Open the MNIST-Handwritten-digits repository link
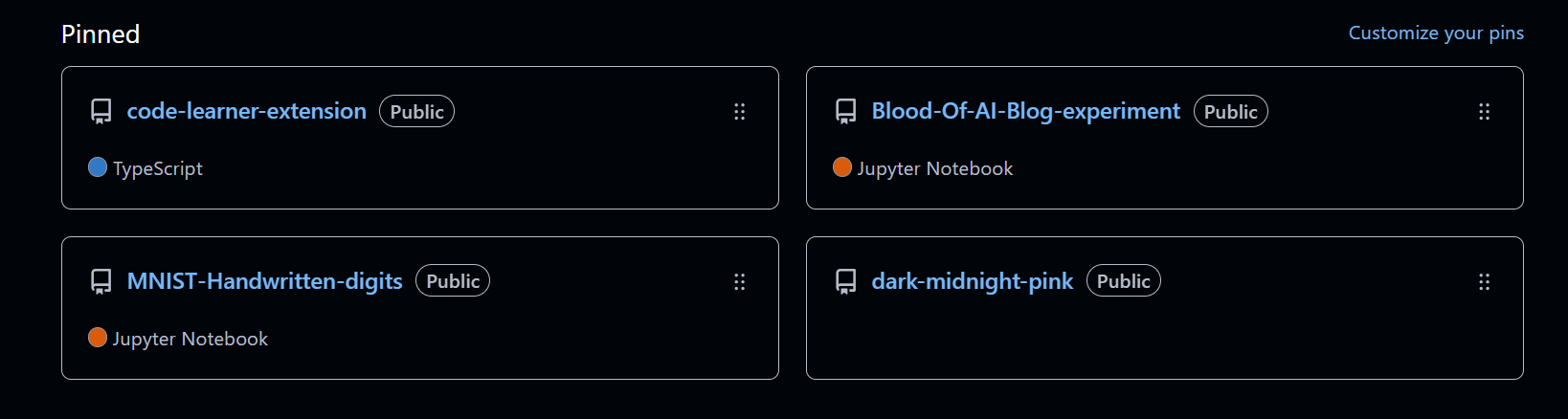Screen dimensions: 1568x419 point(264,281)
